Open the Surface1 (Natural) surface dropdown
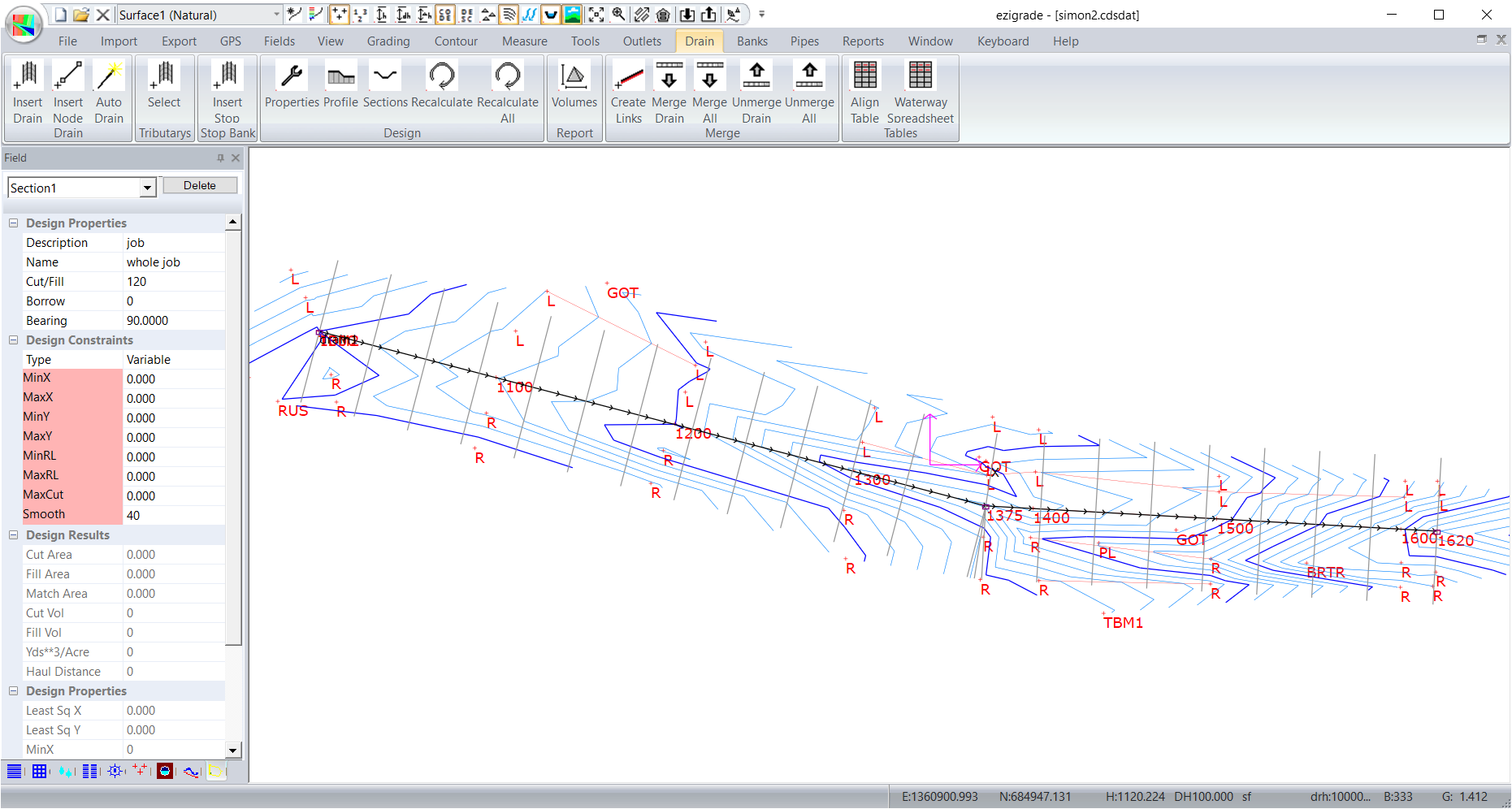This screenshot has height=809, width=1512. (x=276, y=15)
